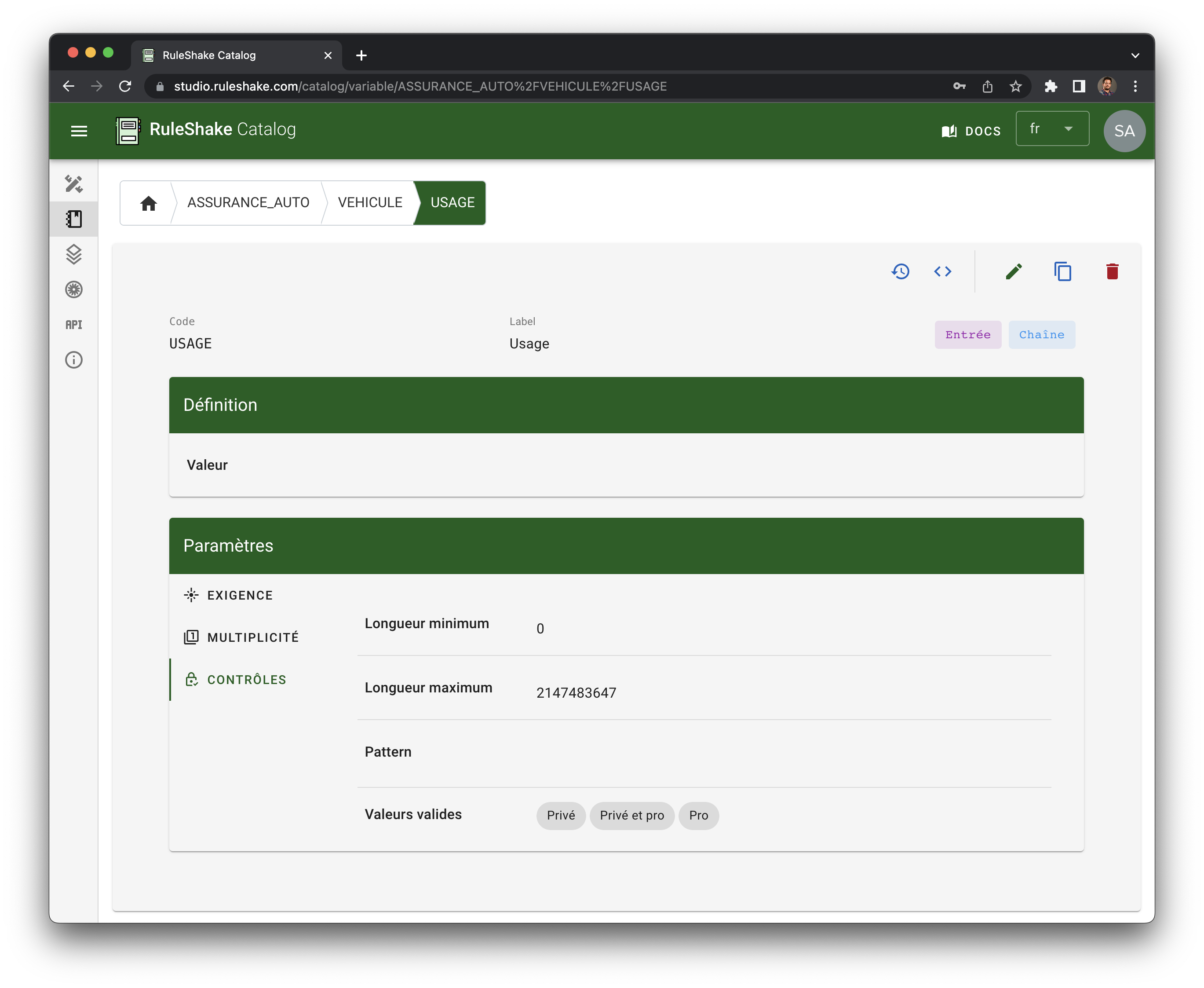Click the history clock icon
Image resolution: width=1204 pixels, height=988 pixels.
point(900,271)
